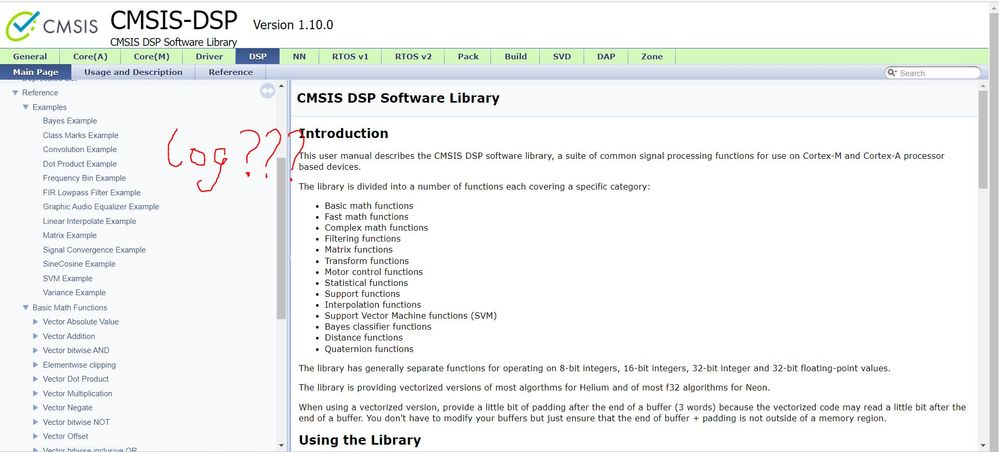Open the Bayes Example page

[x=70, y=120]
